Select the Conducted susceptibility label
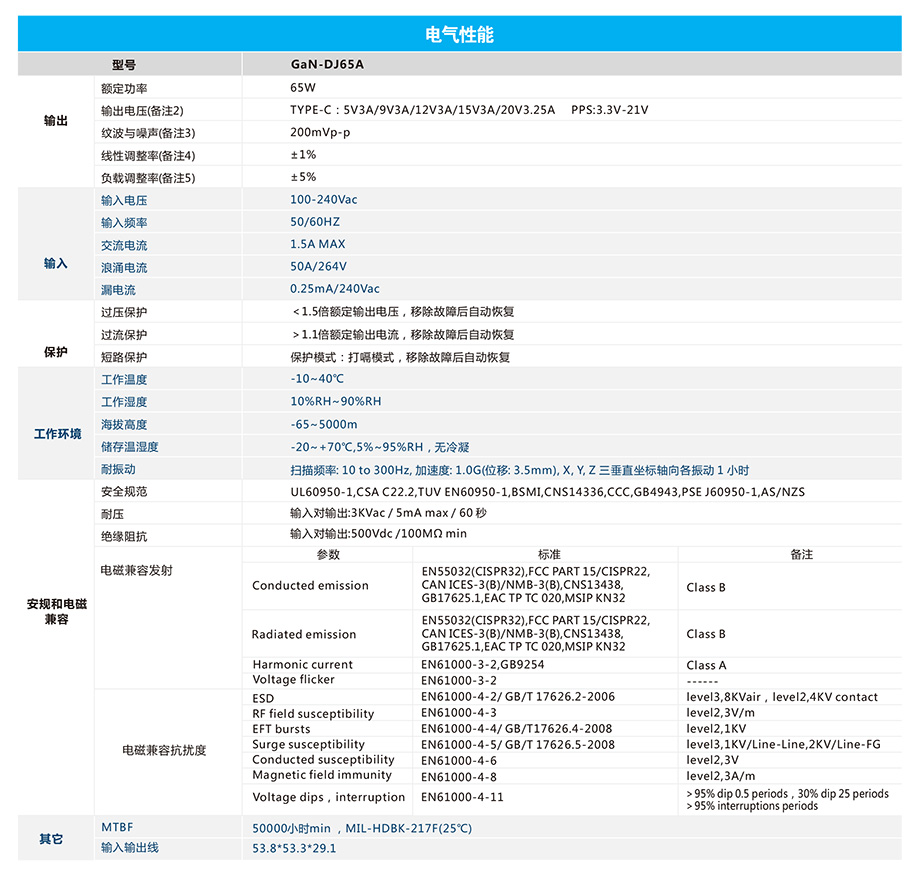This screenshot has width=914, height=873. click(x=324, y=759)
